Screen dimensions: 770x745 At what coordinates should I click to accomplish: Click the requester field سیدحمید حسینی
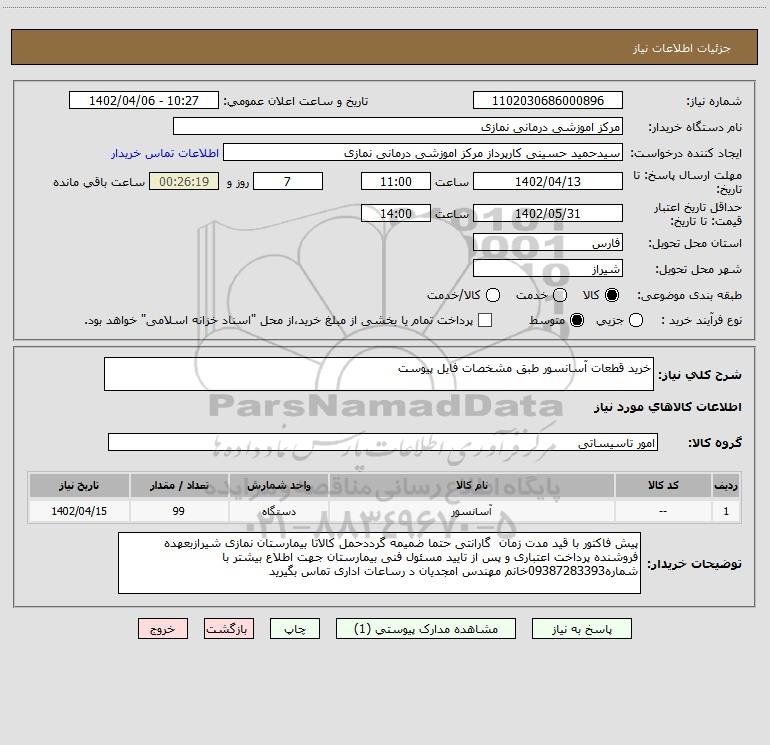point(423,152)
